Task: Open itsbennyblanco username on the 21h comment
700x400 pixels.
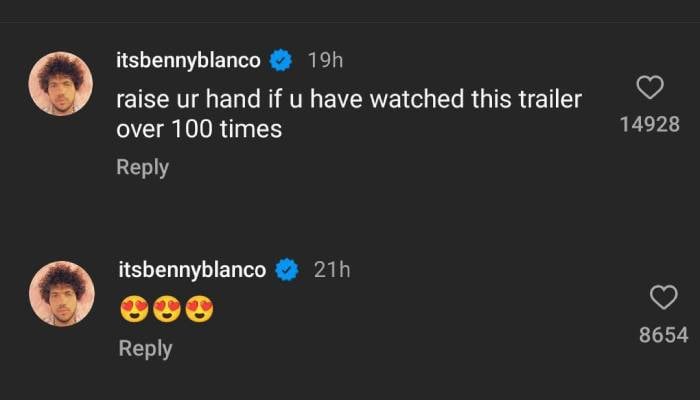Action: tap(192, 270)
